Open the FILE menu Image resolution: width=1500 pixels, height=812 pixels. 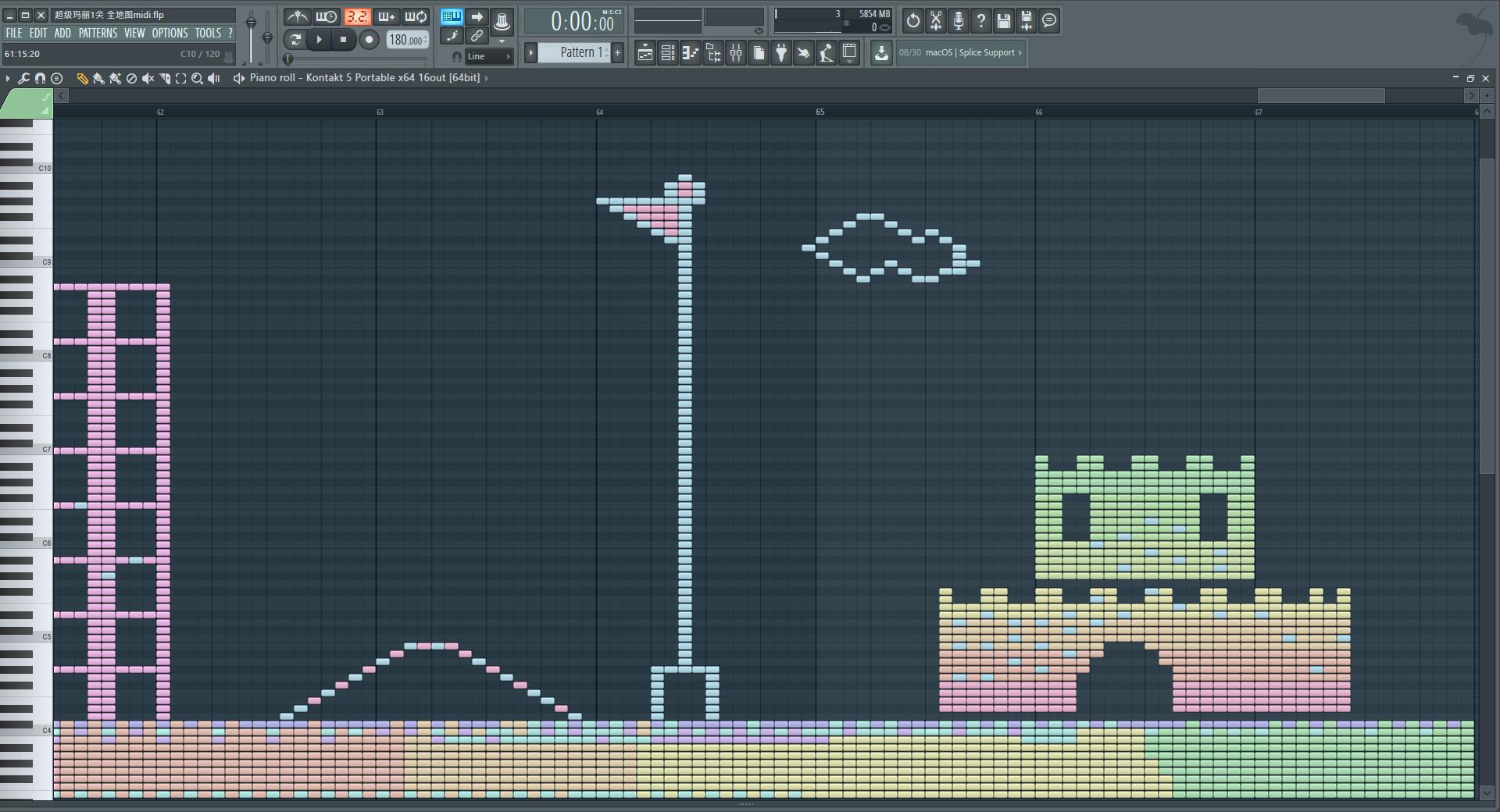[x=14, y=33]
